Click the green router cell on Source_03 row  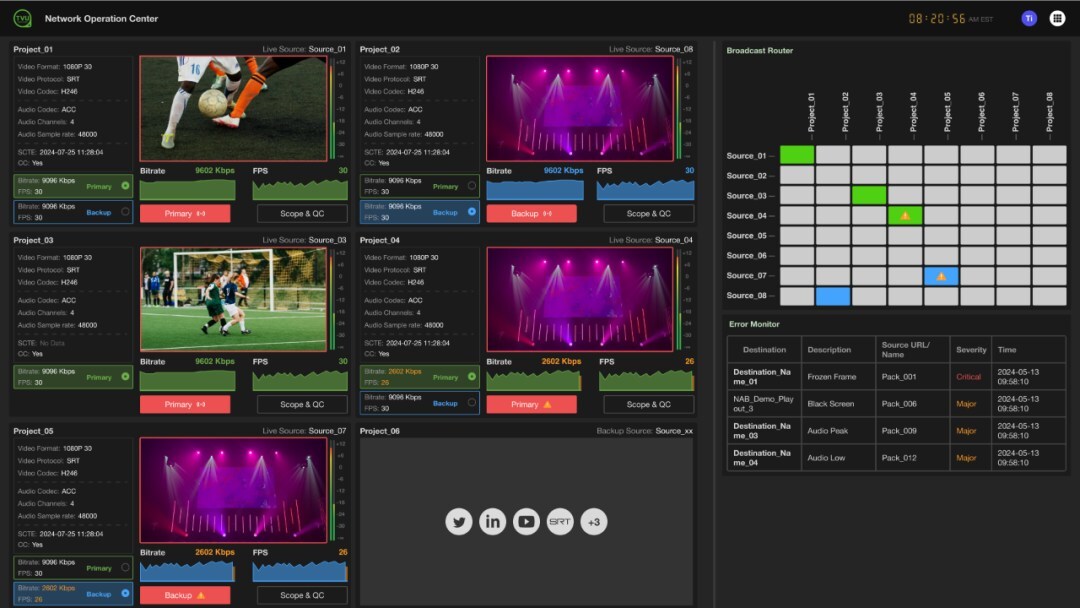[869, 195]
